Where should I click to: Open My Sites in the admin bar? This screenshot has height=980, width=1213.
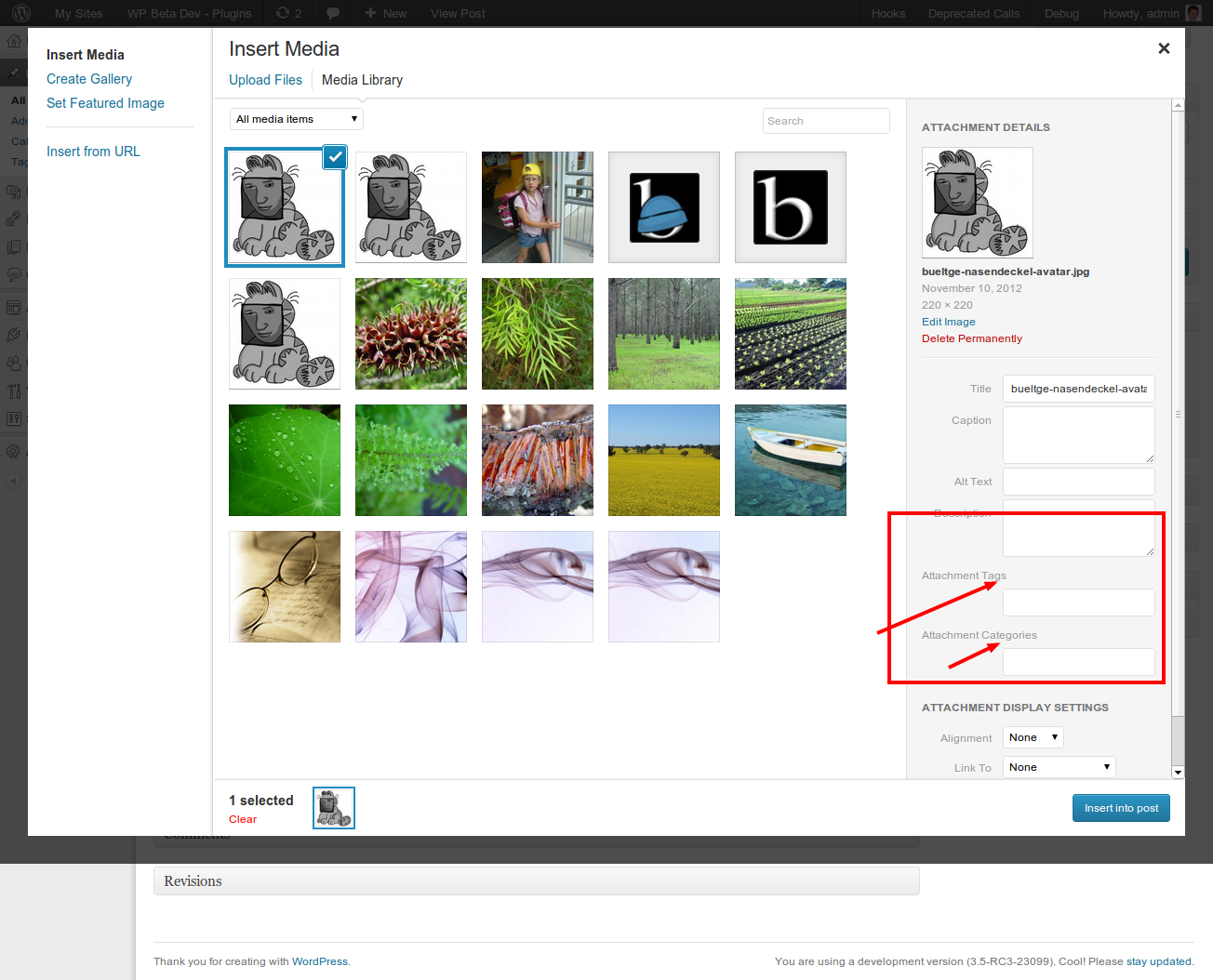(78, 13)
